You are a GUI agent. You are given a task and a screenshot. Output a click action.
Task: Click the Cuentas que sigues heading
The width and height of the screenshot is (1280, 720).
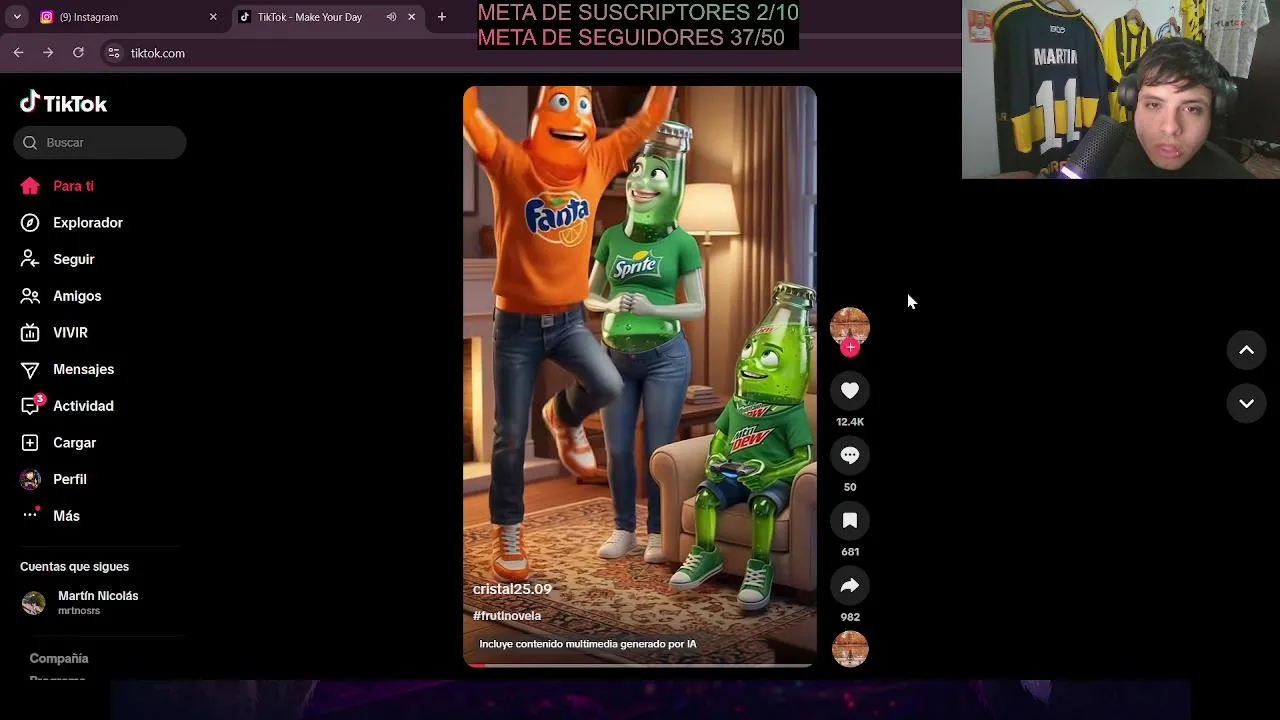point(74,567)
